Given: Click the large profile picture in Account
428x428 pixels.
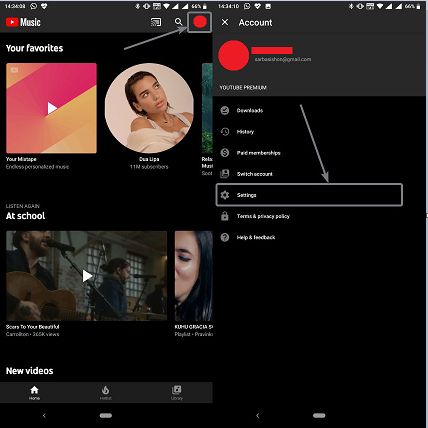Looking at the screenshot, I should pyautogui.click(x=233, y=55).
